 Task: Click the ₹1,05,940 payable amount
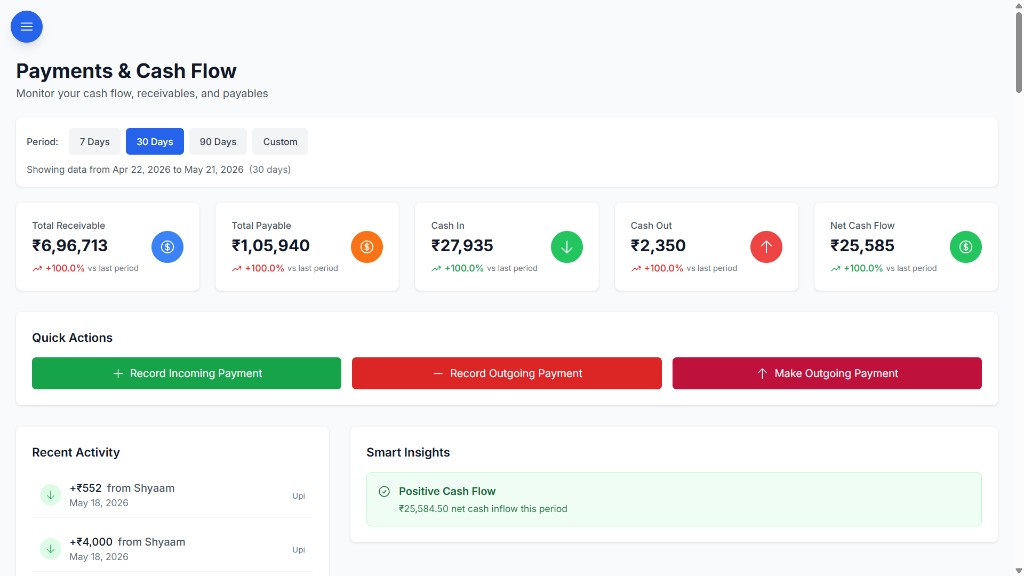[x=271, y=246]
